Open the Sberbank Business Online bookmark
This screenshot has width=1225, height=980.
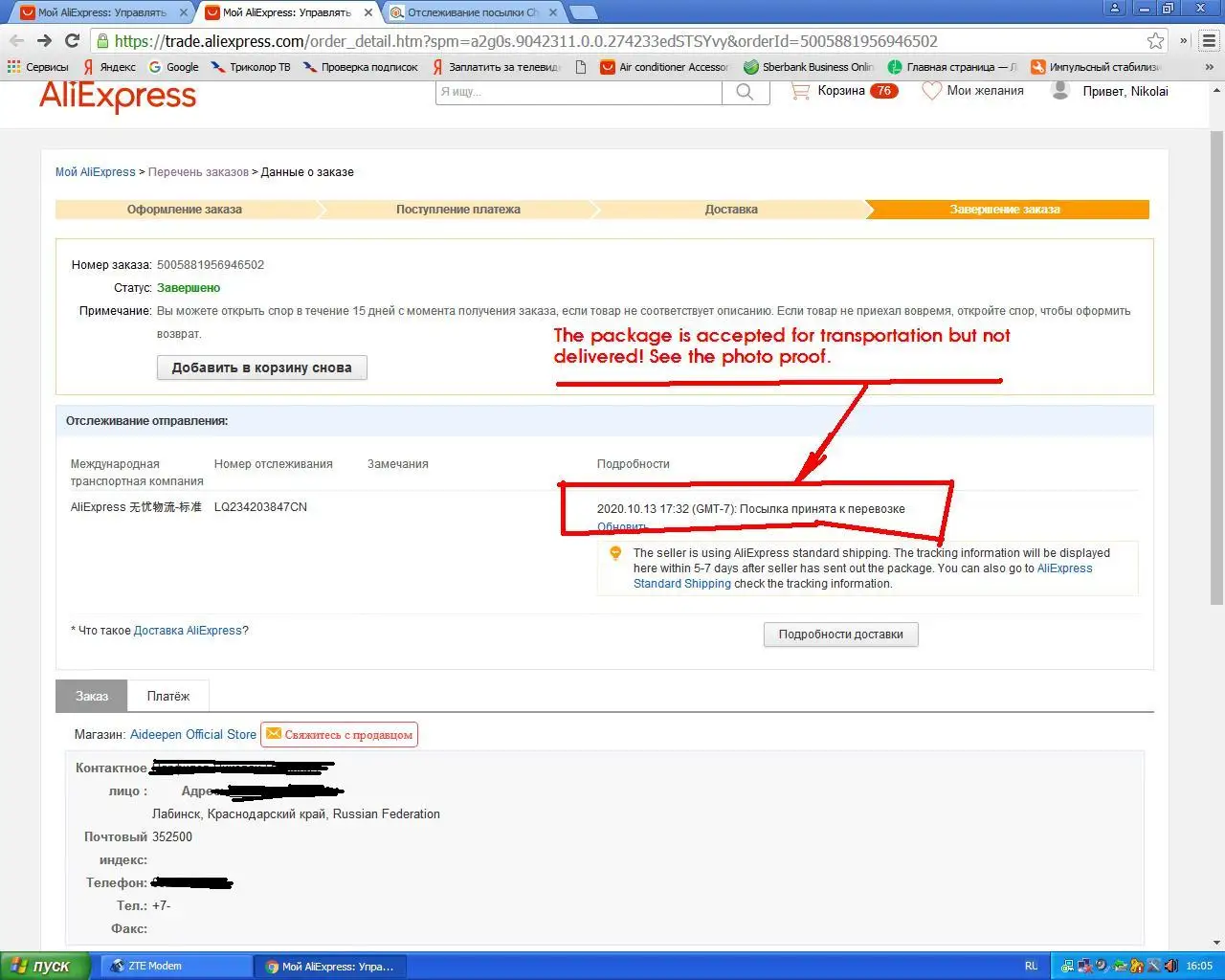tap(809, 67)
